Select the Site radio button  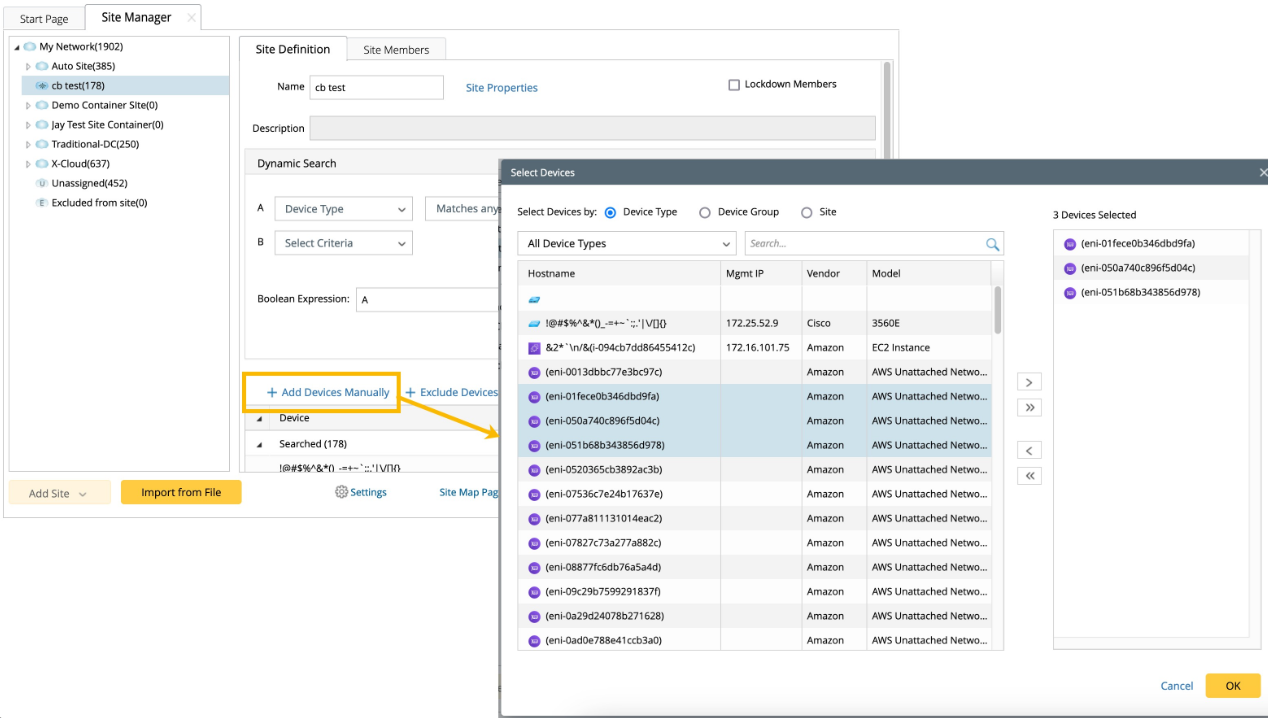806,213
